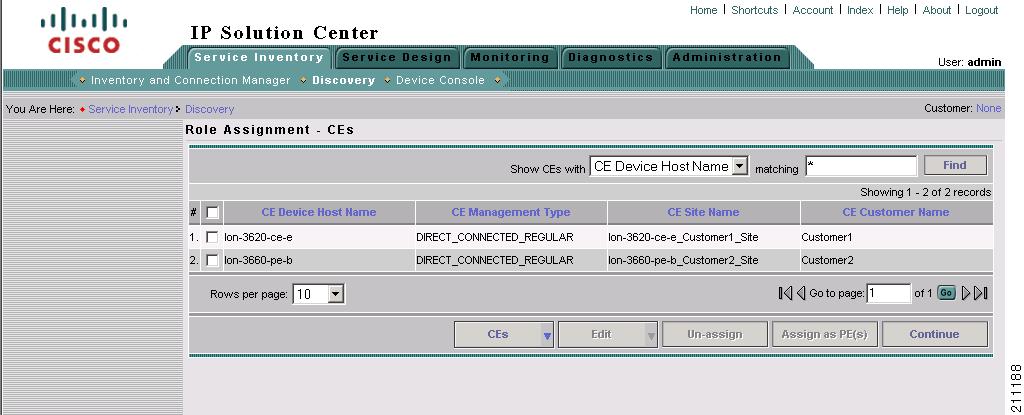This screenshot has height=415, width=1024.
Task: Open the Shortcuts link
Action: pyautogui.click(x=755, y=10)
